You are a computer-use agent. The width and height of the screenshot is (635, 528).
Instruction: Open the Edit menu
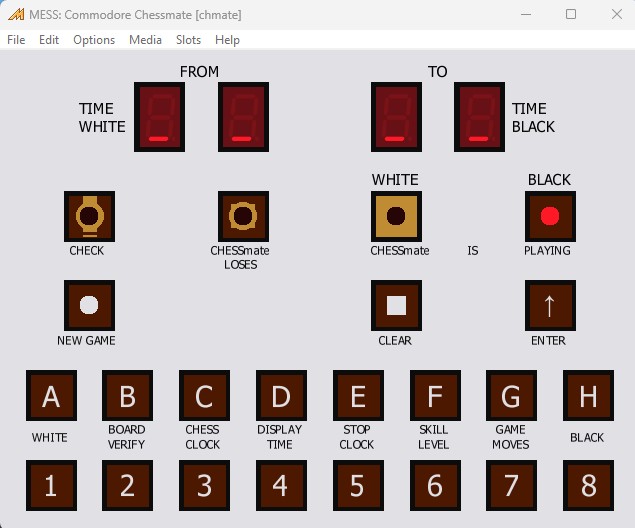click(x=49, y=40)
